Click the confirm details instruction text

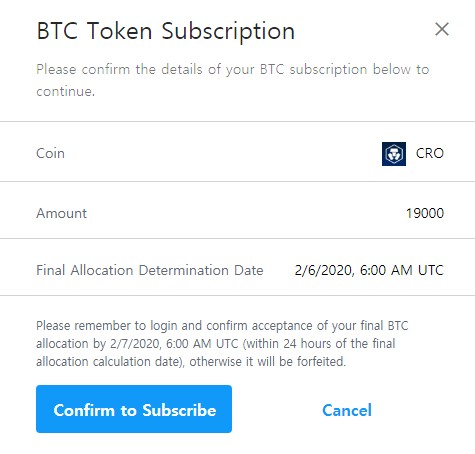pos(233,80)
